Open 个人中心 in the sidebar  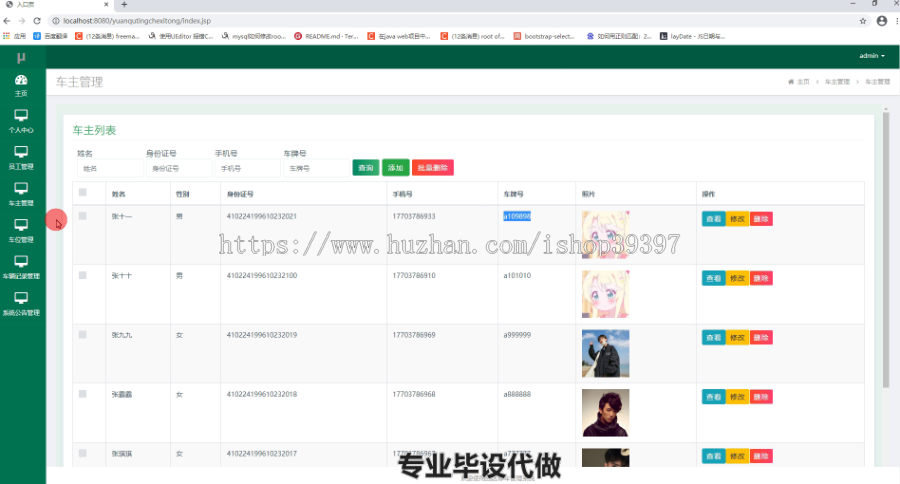(21, 121)
